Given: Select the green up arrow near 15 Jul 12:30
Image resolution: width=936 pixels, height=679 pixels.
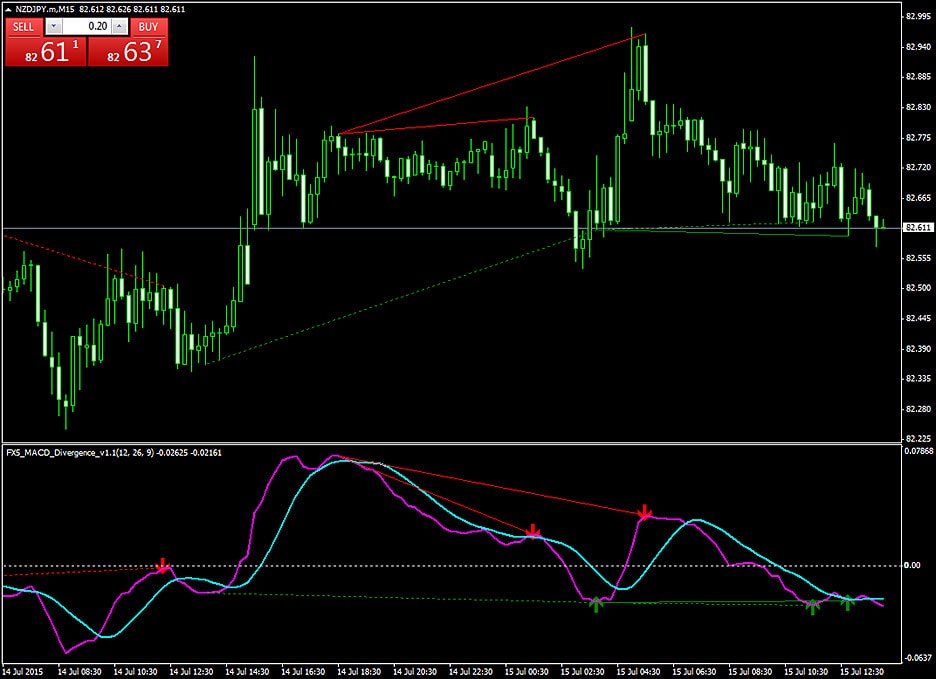Looking at the screenshot, I should [x=848, y=603].
